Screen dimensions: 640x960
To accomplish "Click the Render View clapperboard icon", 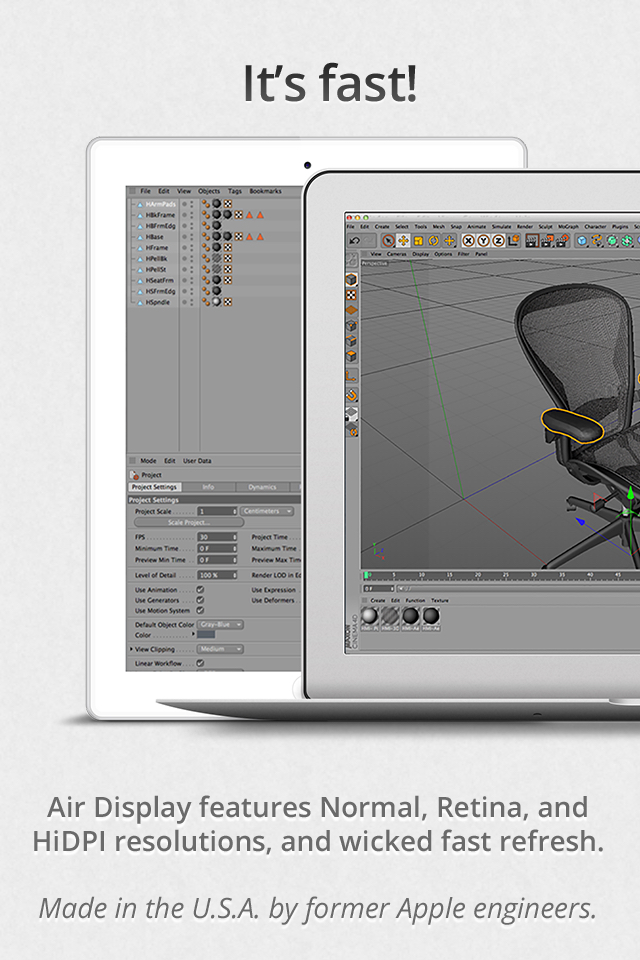I will (532, 241).
